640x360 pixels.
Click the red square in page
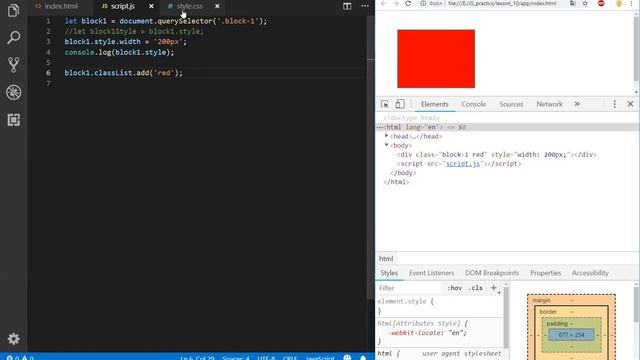coord(436,59)
